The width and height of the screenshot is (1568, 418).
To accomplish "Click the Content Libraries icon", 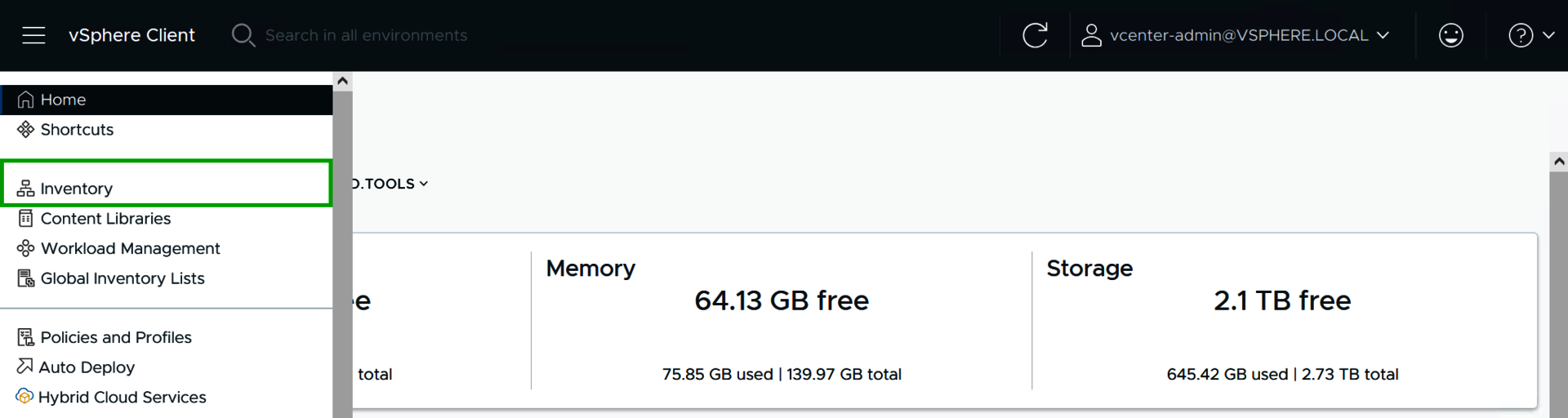I will pyautogui.click(x=26, y=219).
